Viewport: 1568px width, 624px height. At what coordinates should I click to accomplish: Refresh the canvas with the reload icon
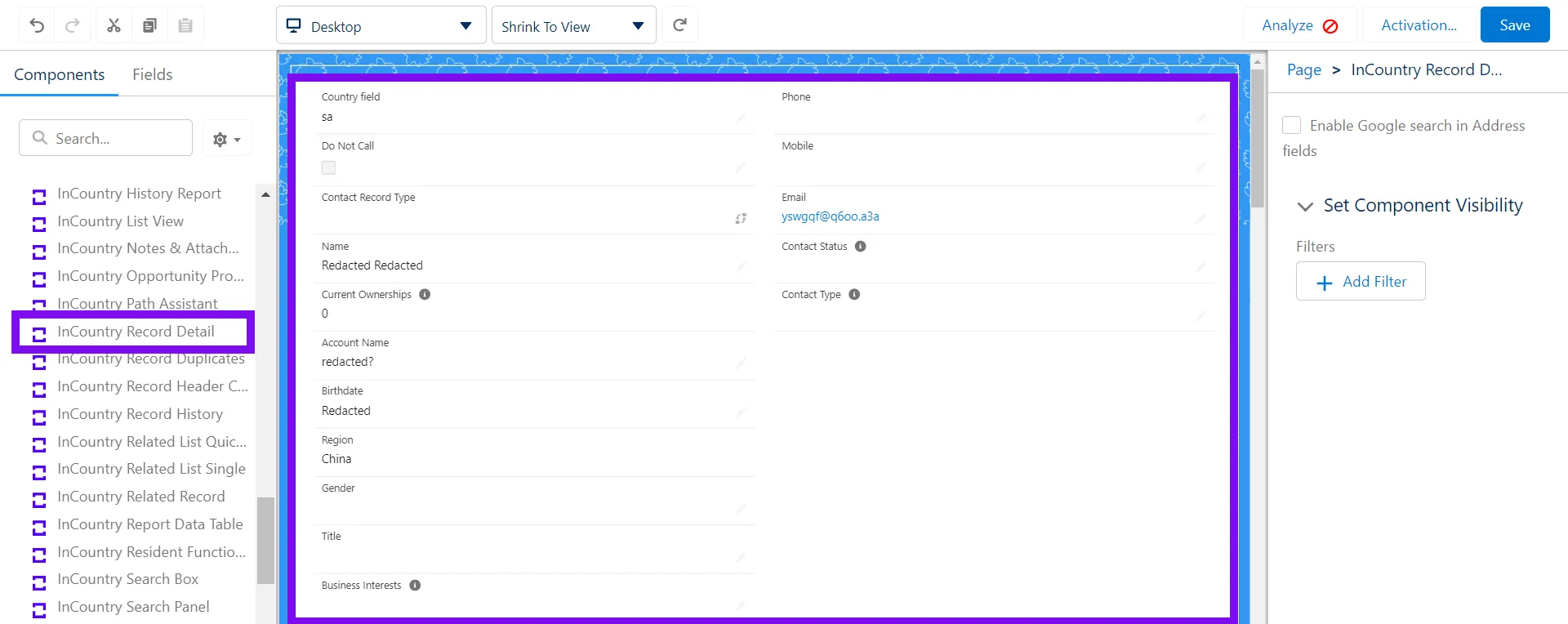[x=679, y=25]
